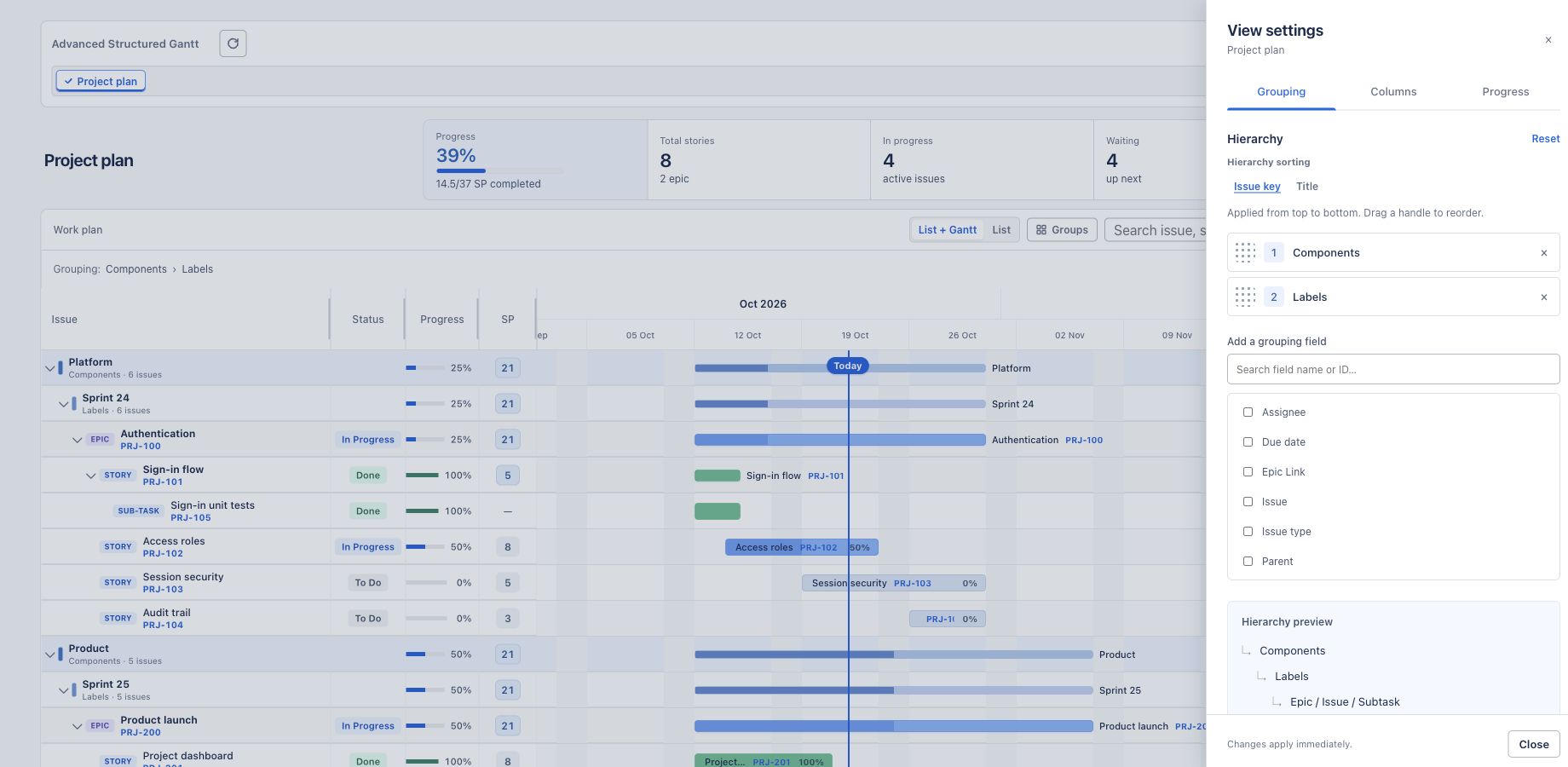The width and height of the screenshot is (1568, 767).
Task: Click the Today timeline marker
Action: tap(847, 366)
